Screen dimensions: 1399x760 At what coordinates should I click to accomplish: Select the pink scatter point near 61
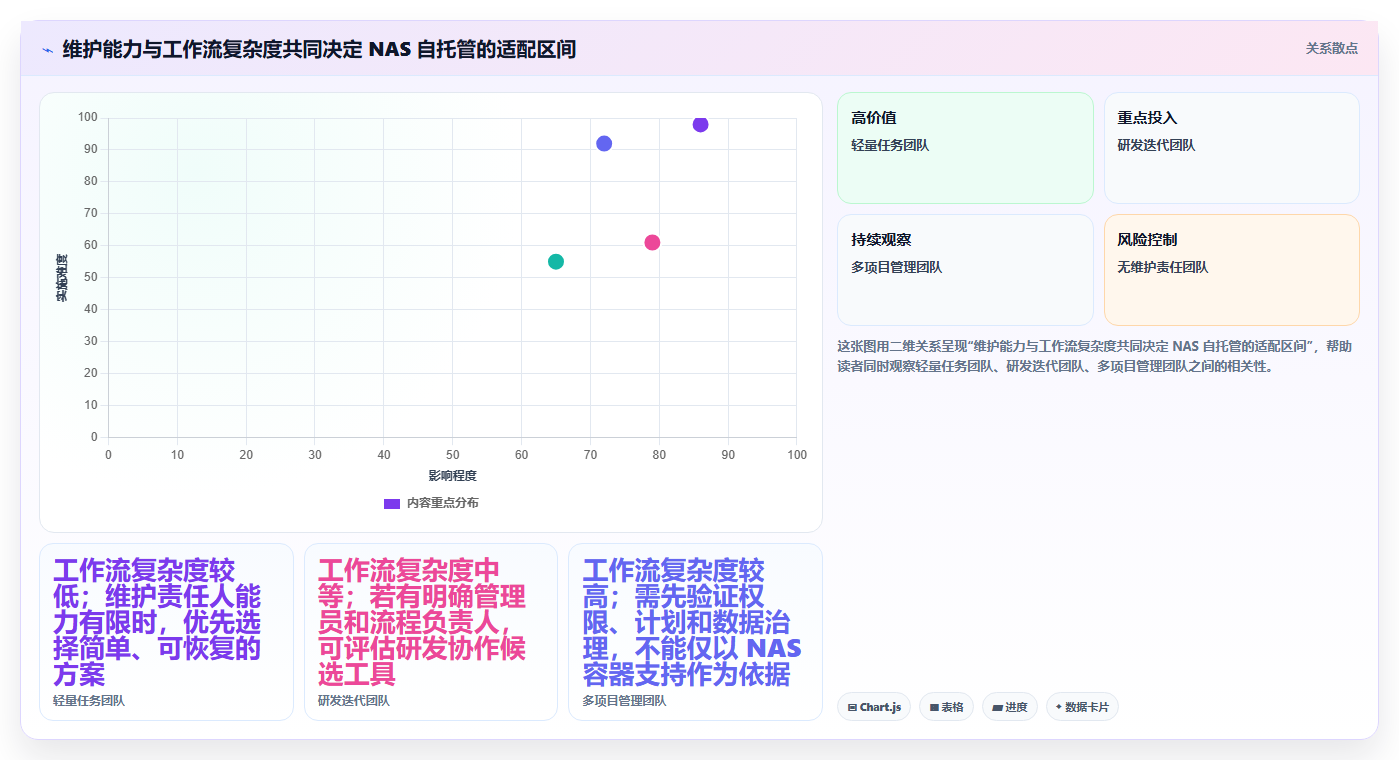click(652, 242)
